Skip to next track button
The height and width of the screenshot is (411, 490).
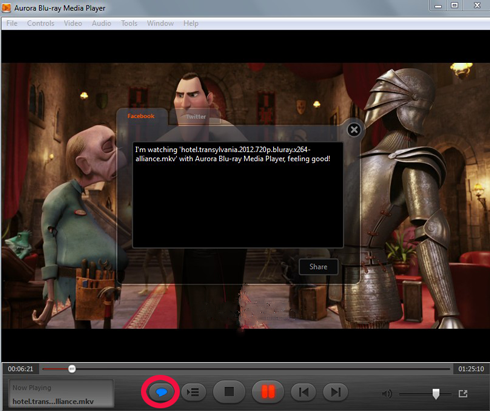[x=336, y=392]
